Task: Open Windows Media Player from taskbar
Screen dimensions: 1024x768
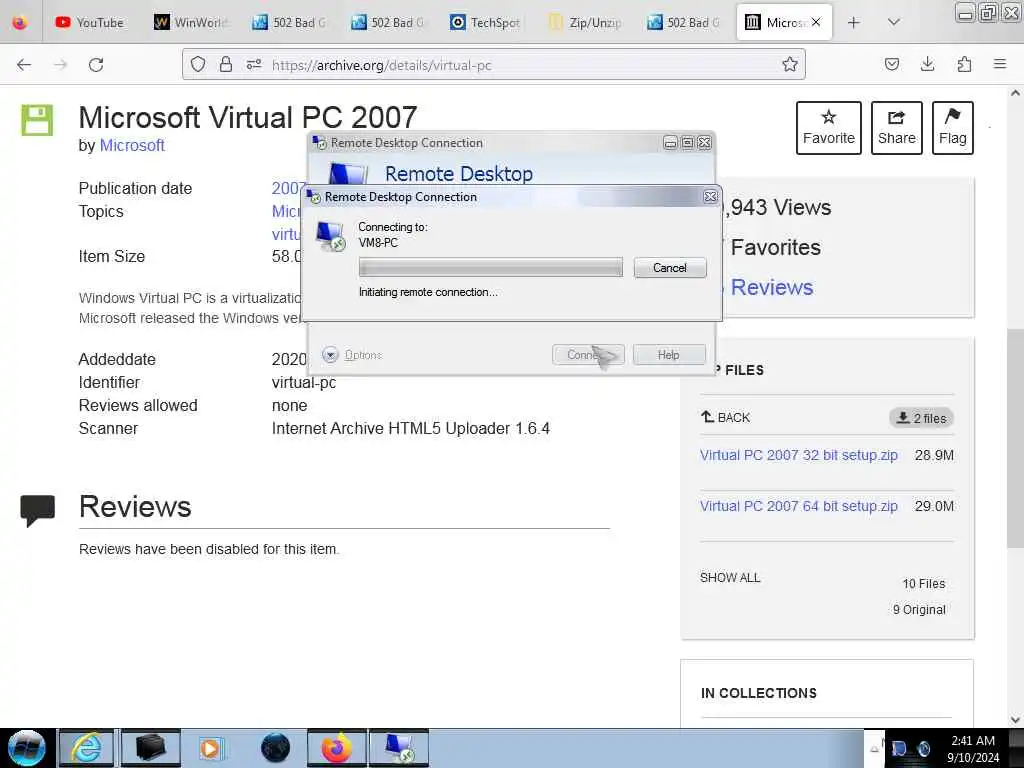Action: coord(211,748)
